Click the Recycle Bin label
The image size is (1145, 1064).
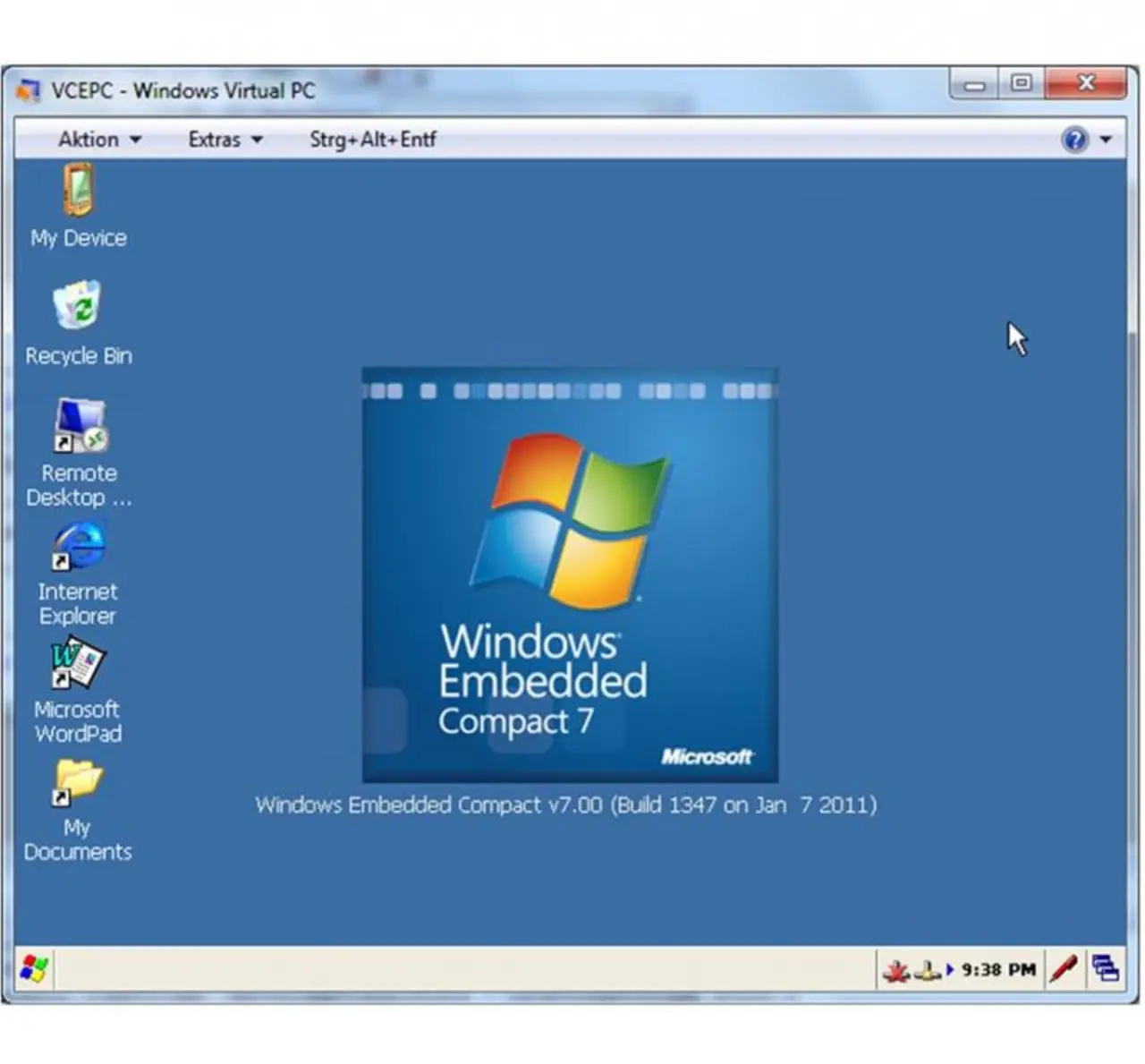click(79, 356)
